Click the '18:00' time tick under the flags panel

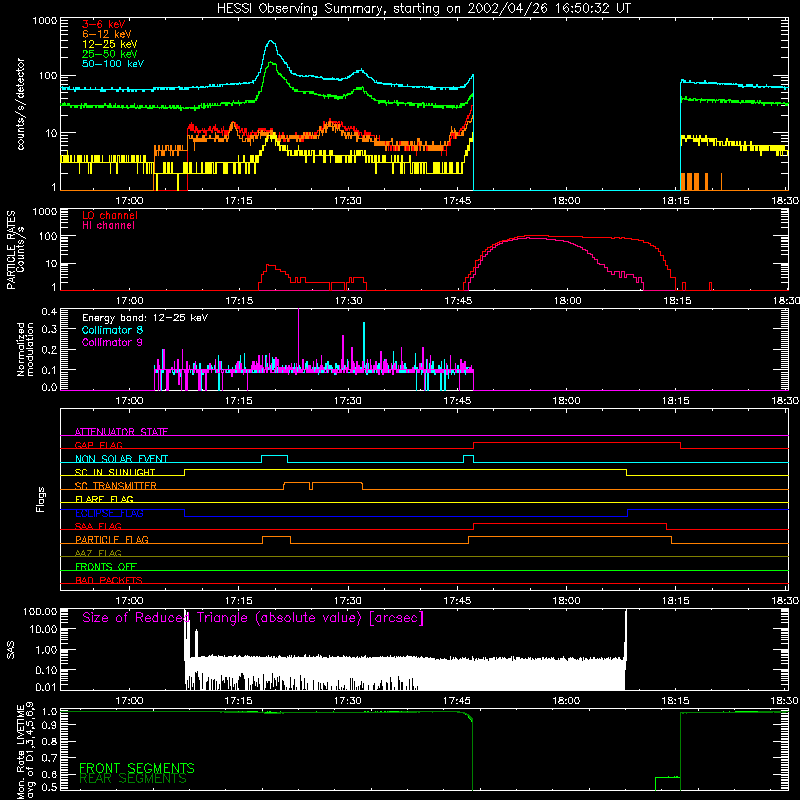pos(566,601)
